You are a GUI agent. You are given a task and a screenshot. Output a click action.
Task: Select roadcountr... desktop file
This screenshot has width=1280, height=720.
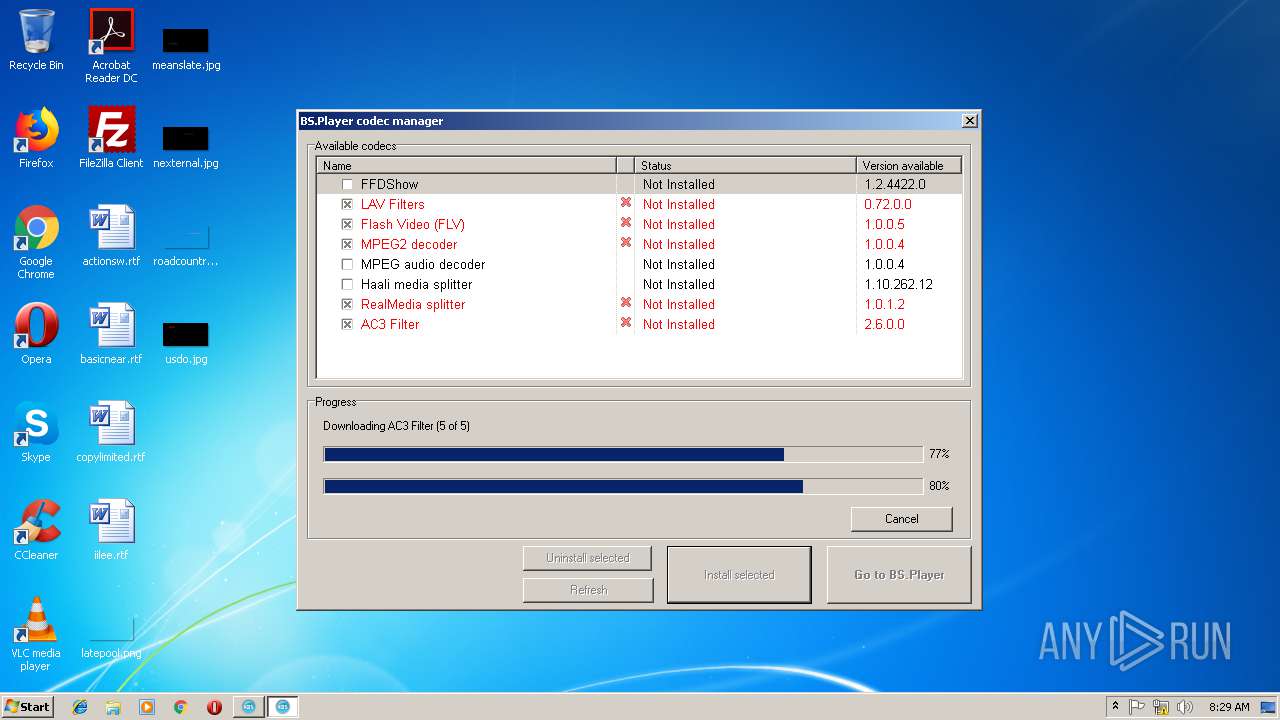(x=186, y=245)
